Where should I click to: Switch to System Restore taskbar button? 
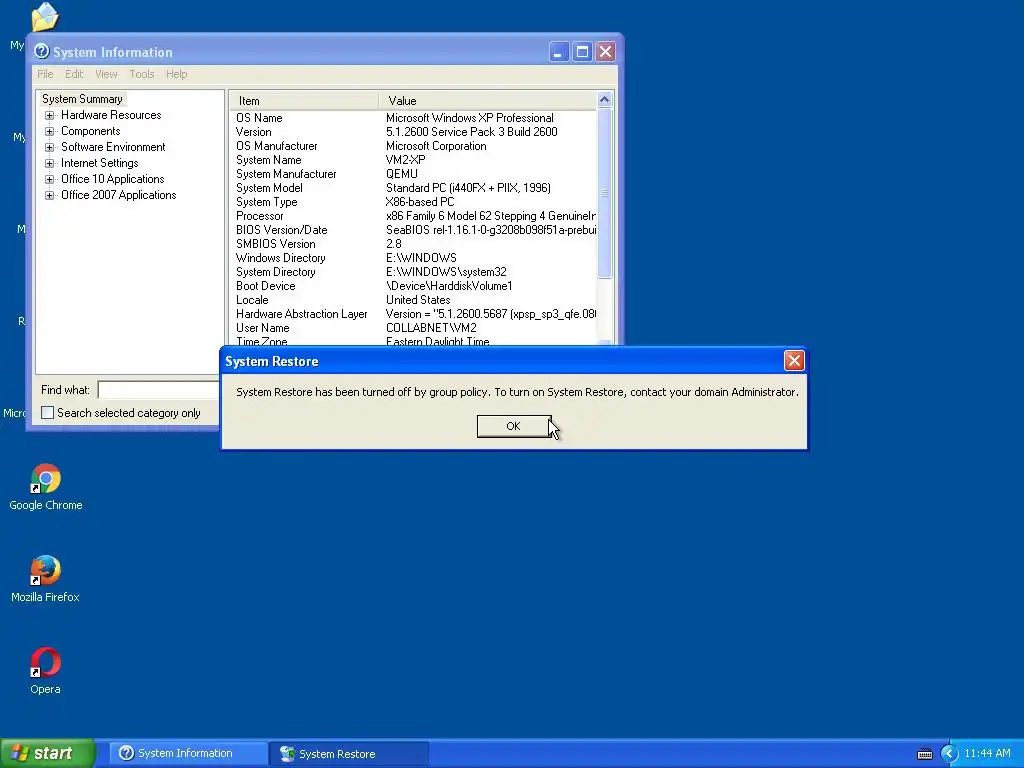[x=349, y=754]
